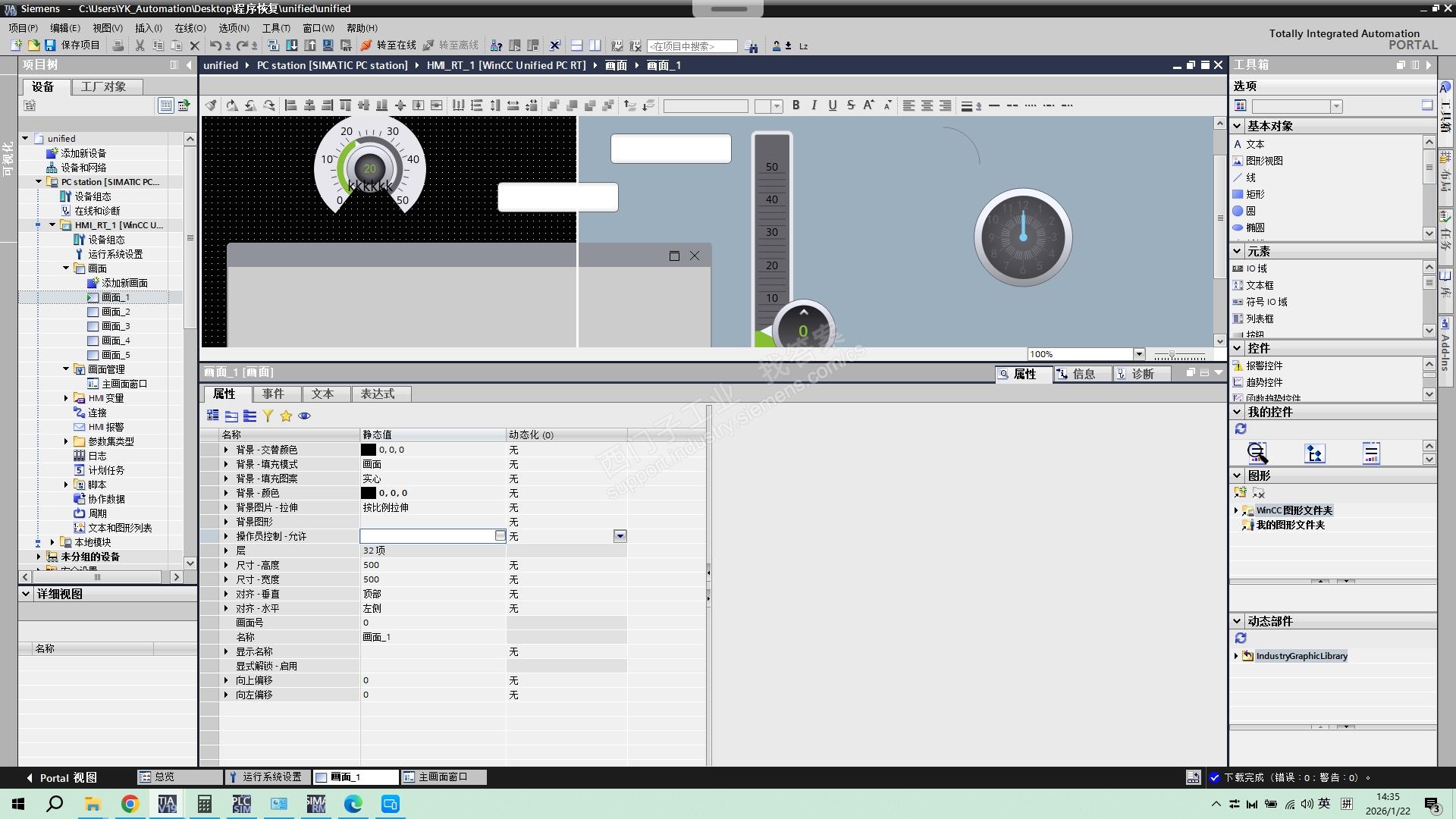Open 画面_3 in the project tree

click(x=115, y=326)
